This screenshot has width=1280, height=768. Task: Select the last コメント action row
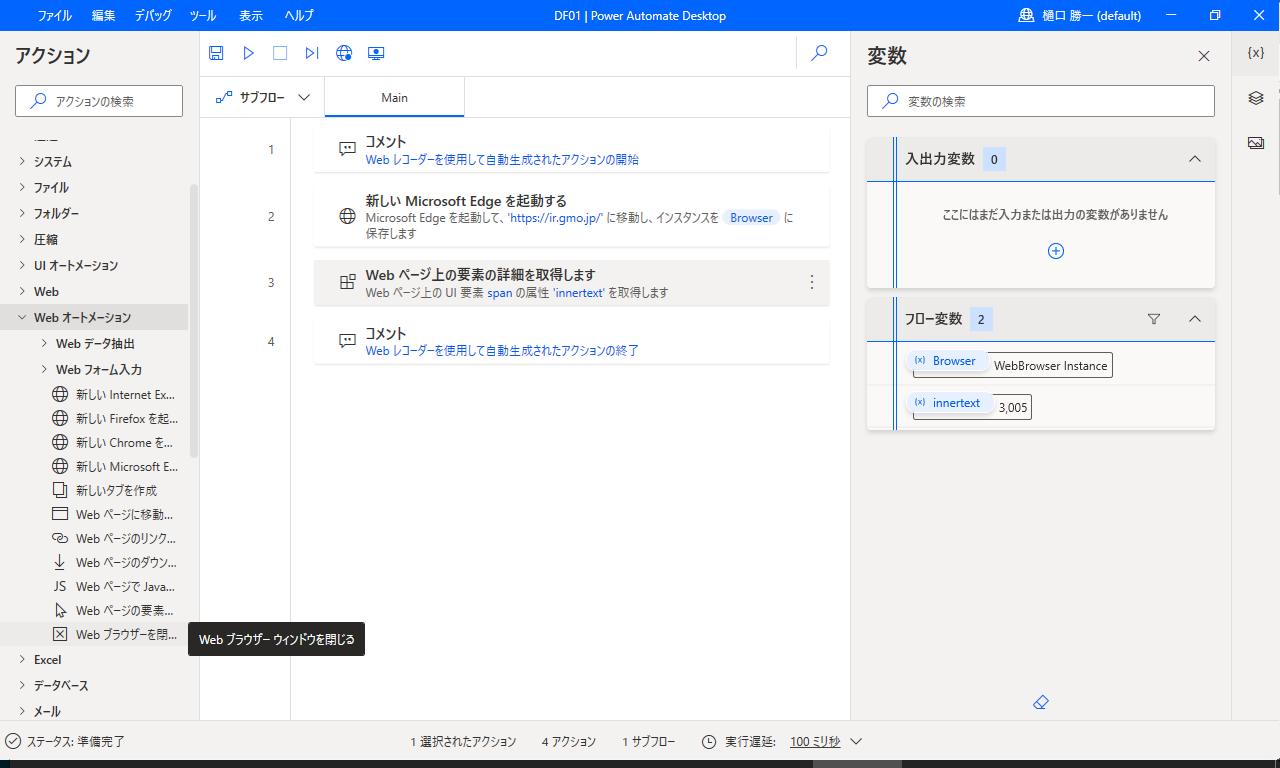coord(571,341)
